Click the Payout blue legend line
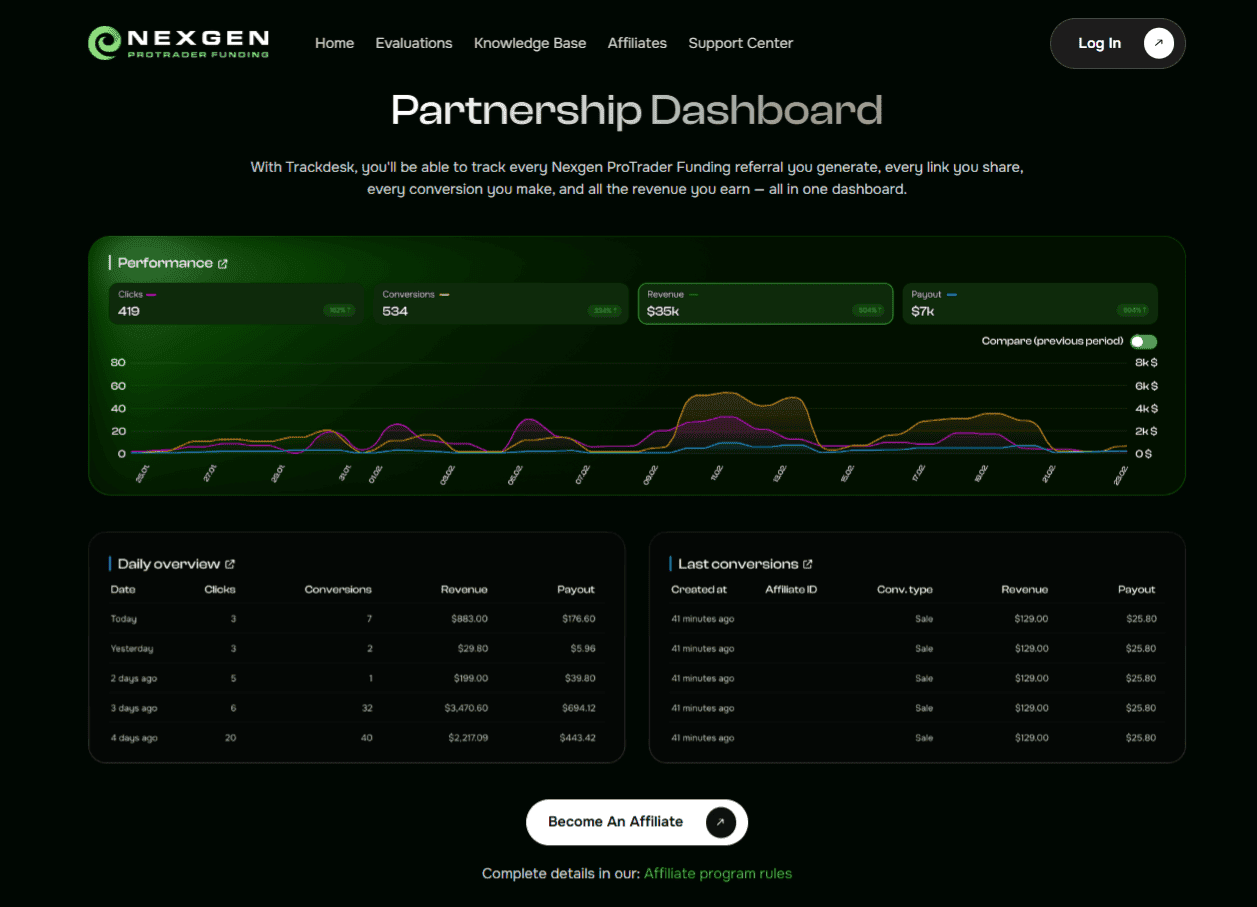 [952, 295]
